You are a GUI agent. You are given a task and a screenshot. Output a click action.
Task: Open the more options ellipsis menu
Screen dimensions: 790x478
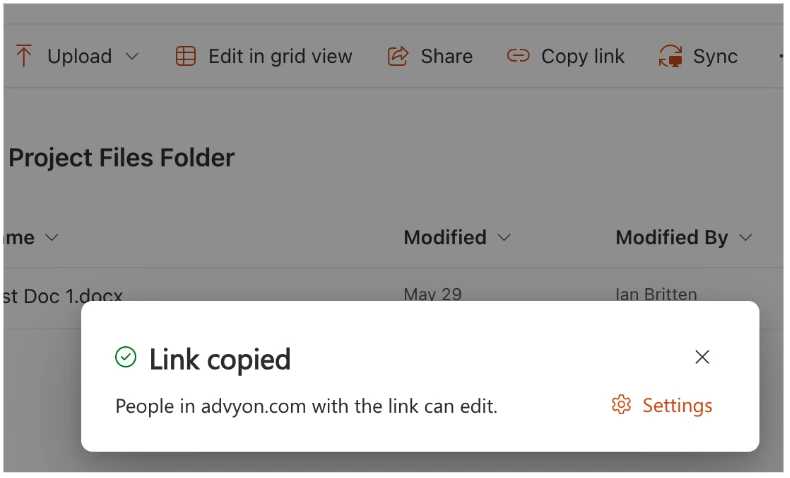[780, 57]
